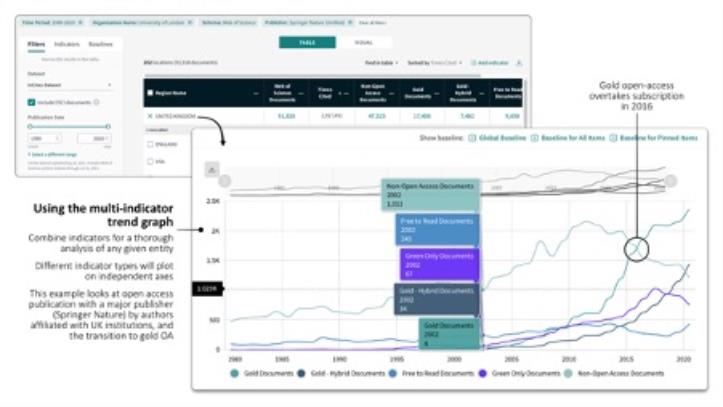Viewport: 723px width, 407px height.
Task: Click the left handle of Publication Date slider
Action: point(30,126)
